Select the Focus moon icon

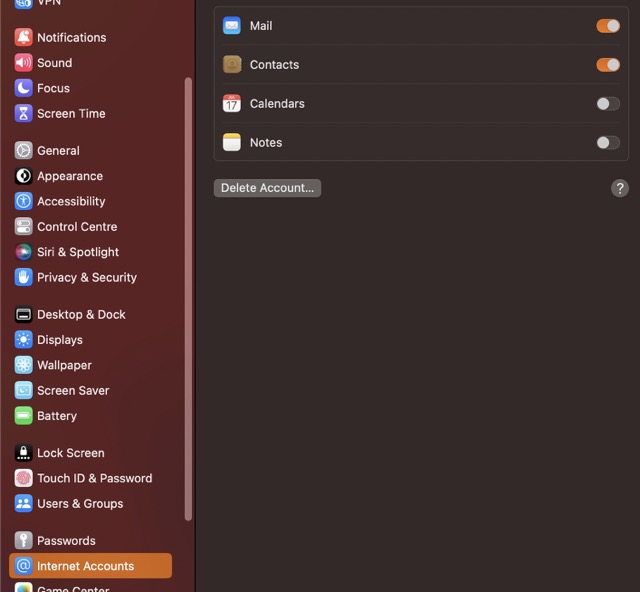23,88
